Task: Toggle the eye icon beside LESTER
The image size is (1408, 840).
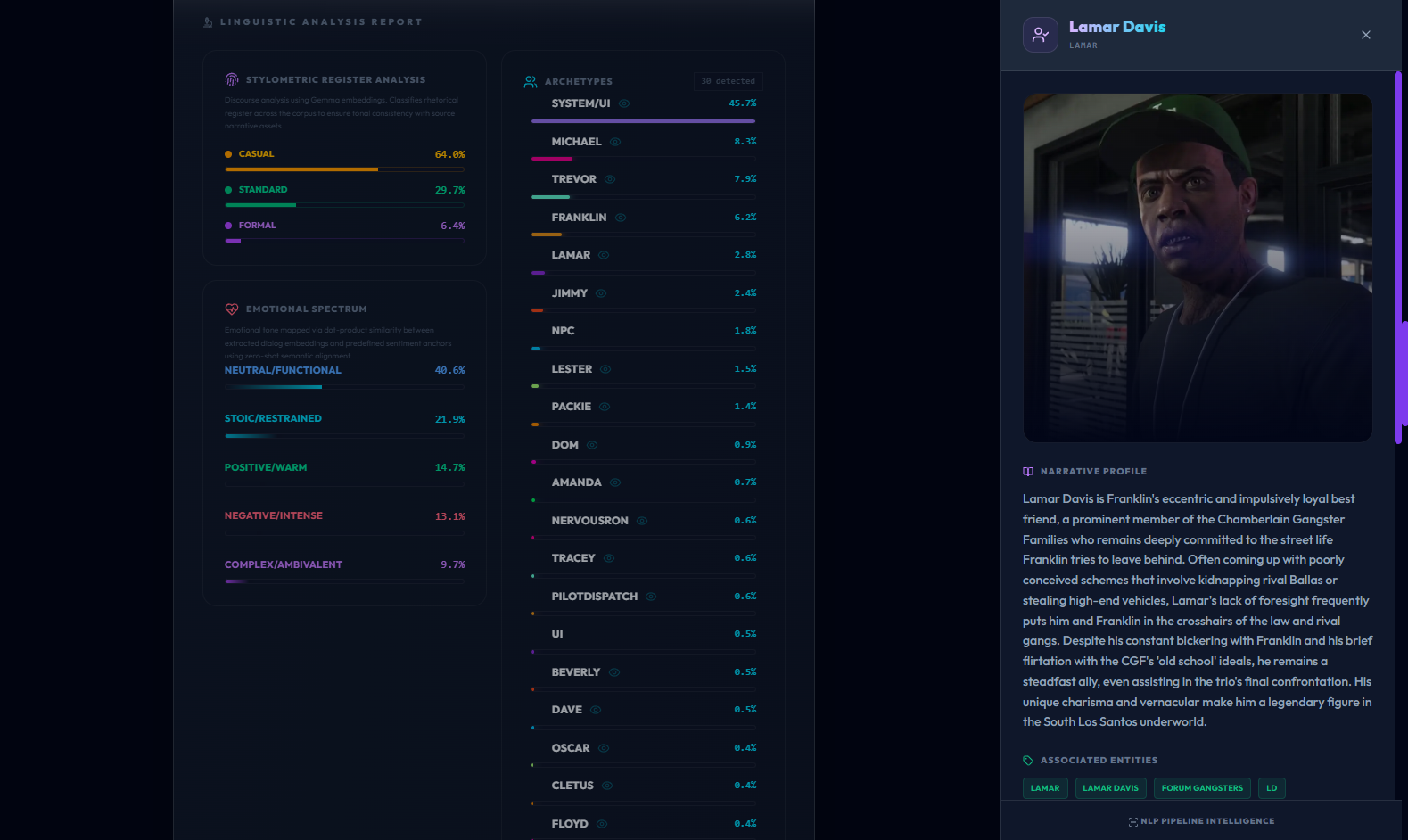Action: coord(605,369)
